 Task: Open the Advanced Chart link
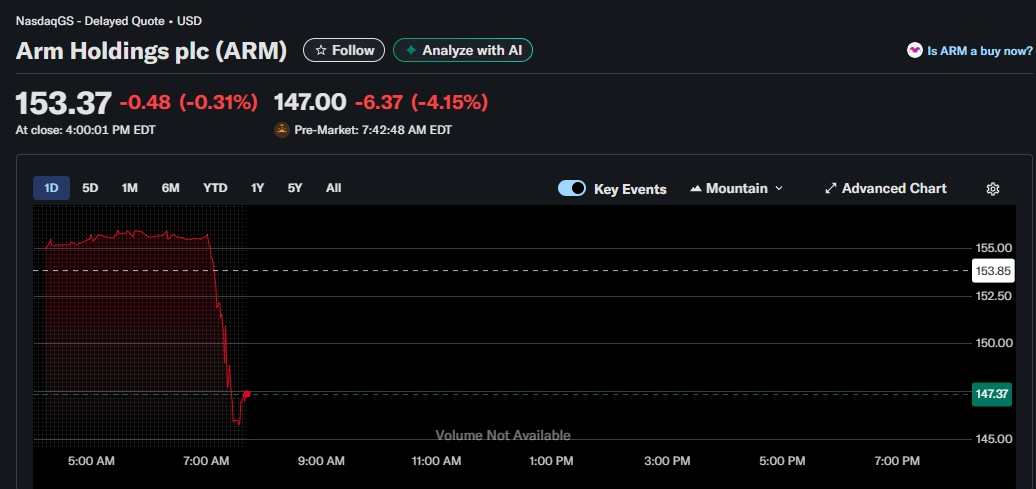pos(885,188)
